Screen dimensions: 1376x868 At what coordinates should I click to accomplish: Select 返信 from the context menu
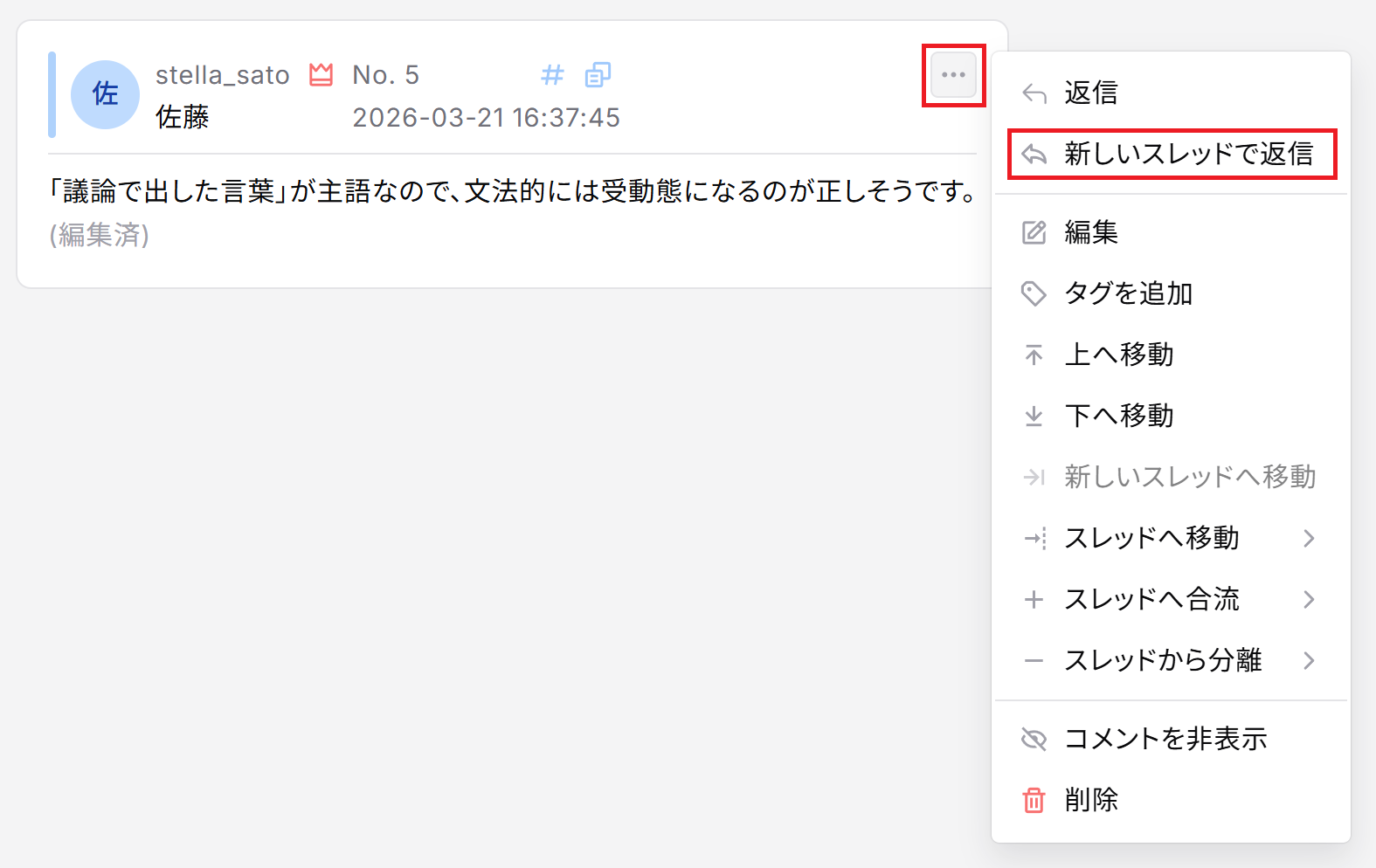coord(1171,93)
